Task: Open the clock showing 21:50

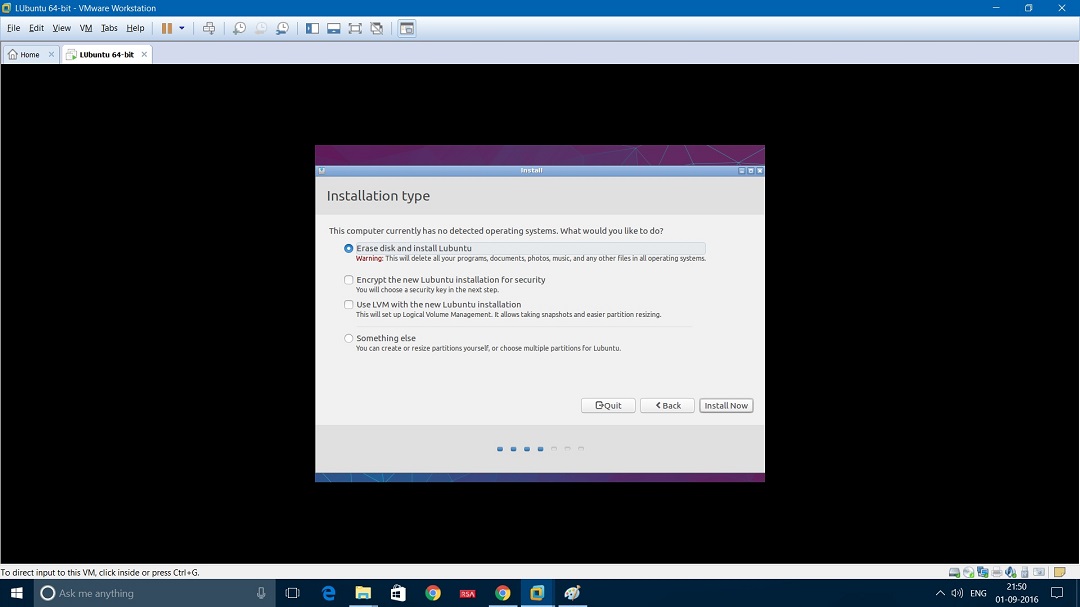Action: pyautogui.click(x=1017, y=593)
